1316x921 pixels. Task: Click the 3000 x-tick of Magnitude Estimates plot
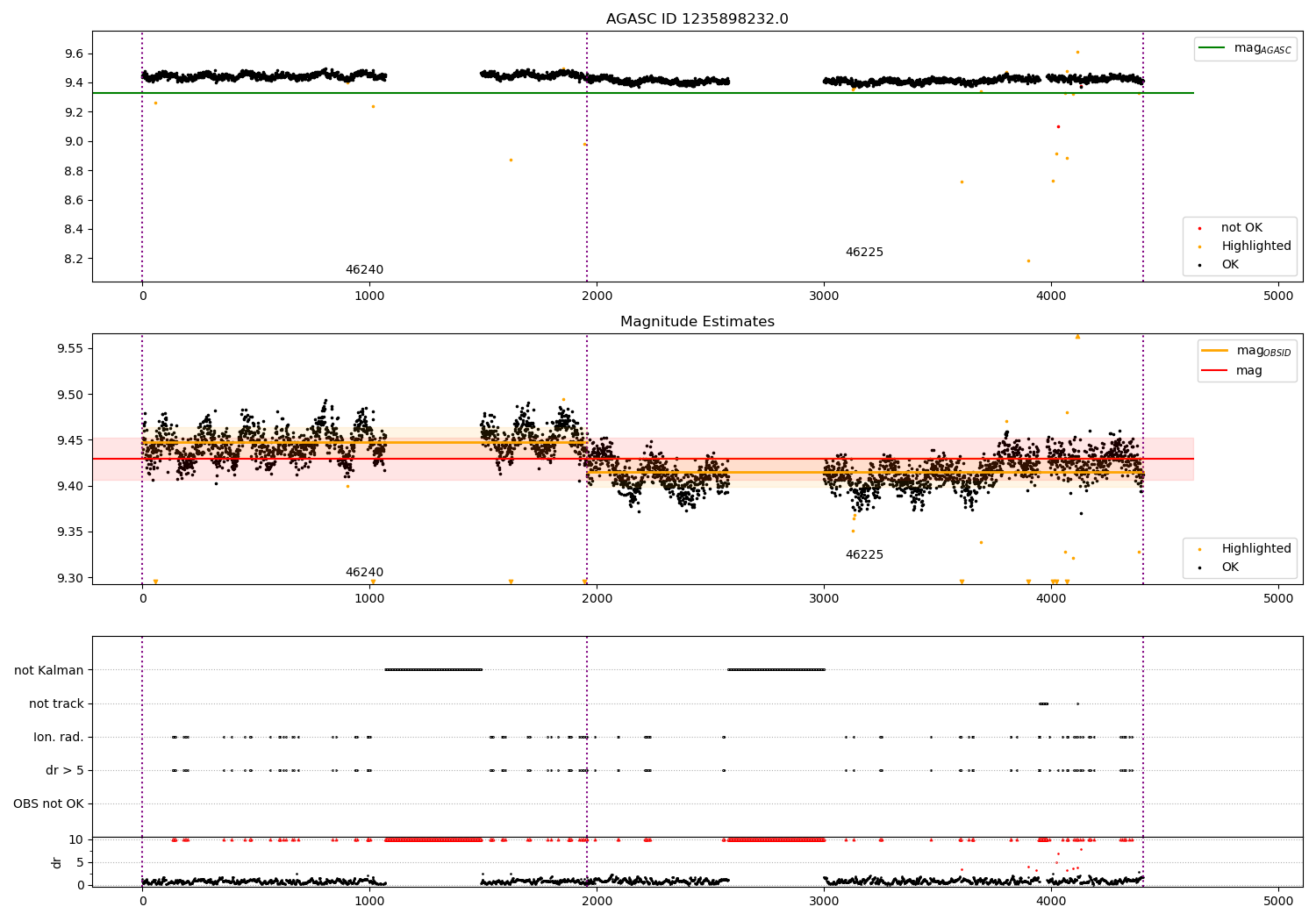[x=824, y=599]
